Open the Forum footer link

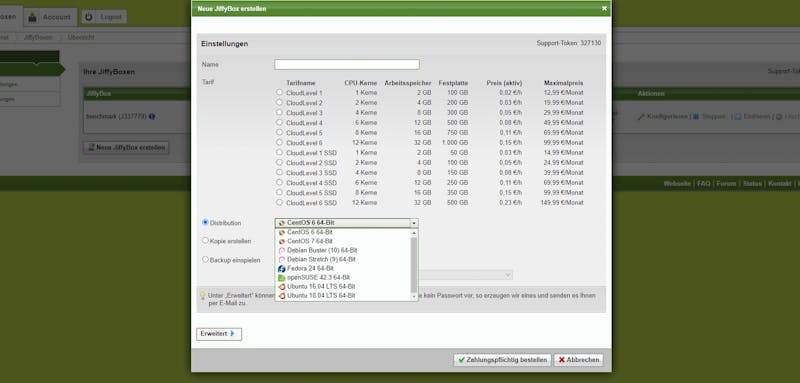coord(726,184)
